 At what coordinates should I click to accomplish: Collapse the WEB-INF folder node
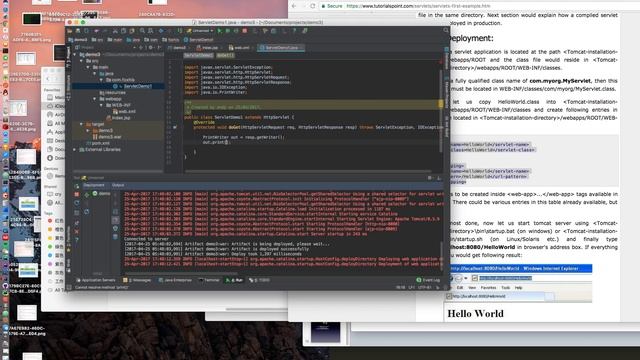(101, 105)
